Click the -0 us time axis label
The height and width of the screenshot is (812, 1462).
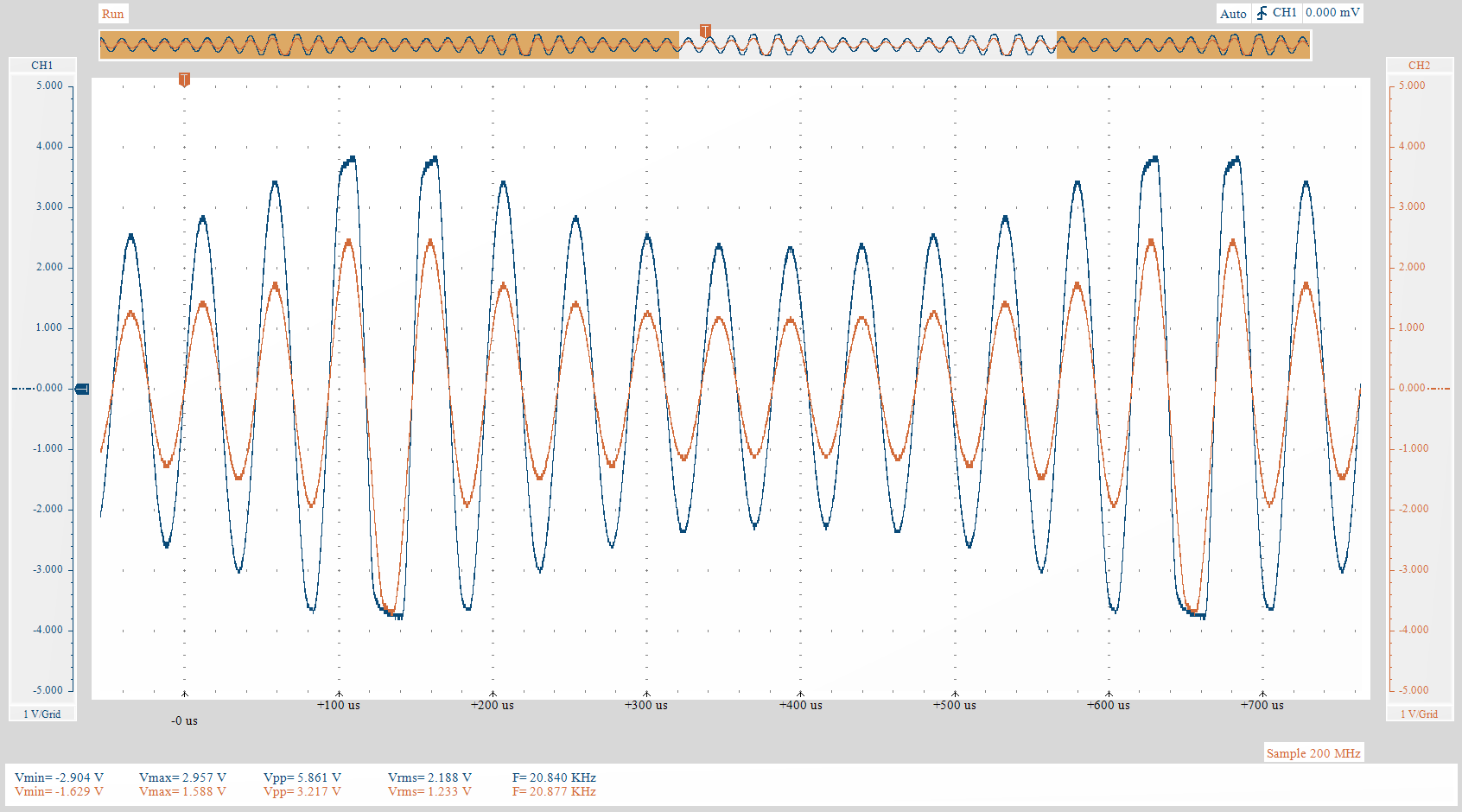coord(184,720)
